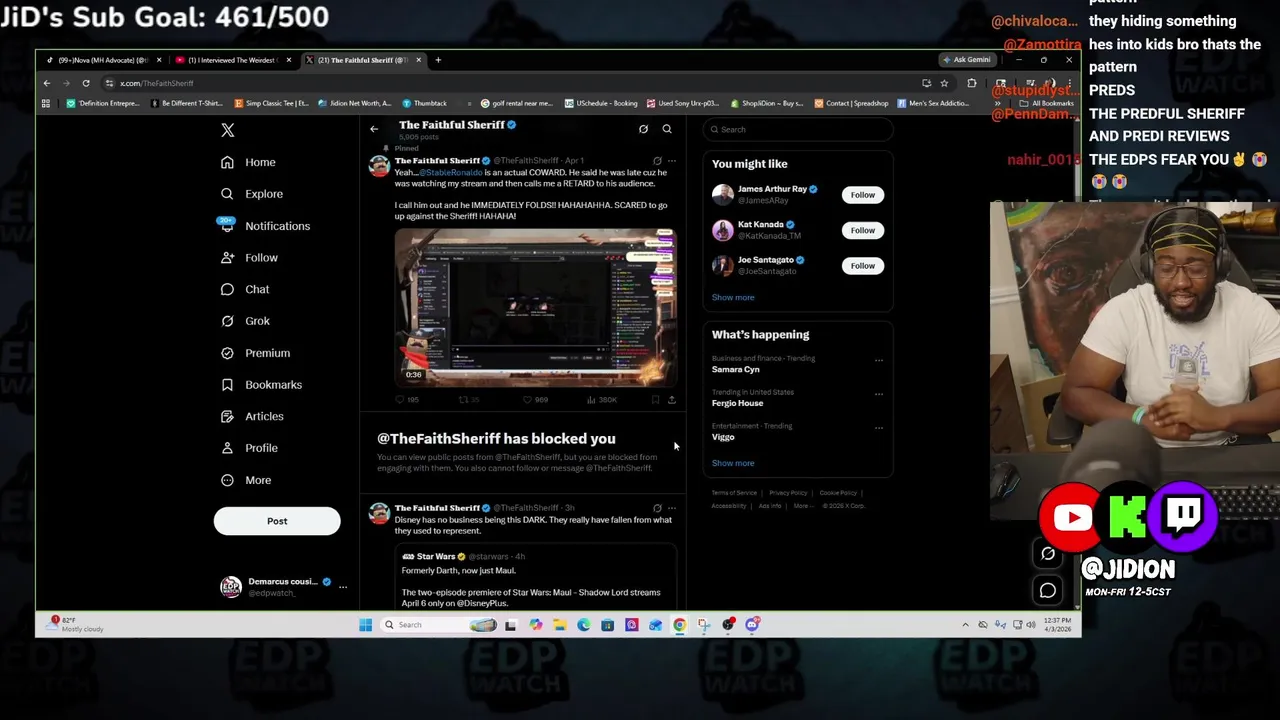The width and height of the screenshot is (1280, 720).
Task: Focus the X Search input field
Action: pos(798,129)
